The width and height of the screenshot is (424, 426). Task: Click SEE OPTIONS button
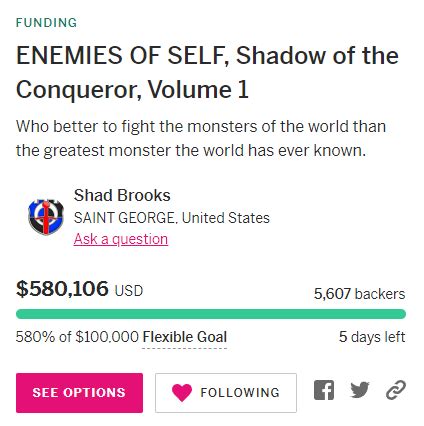coord(79,393)
